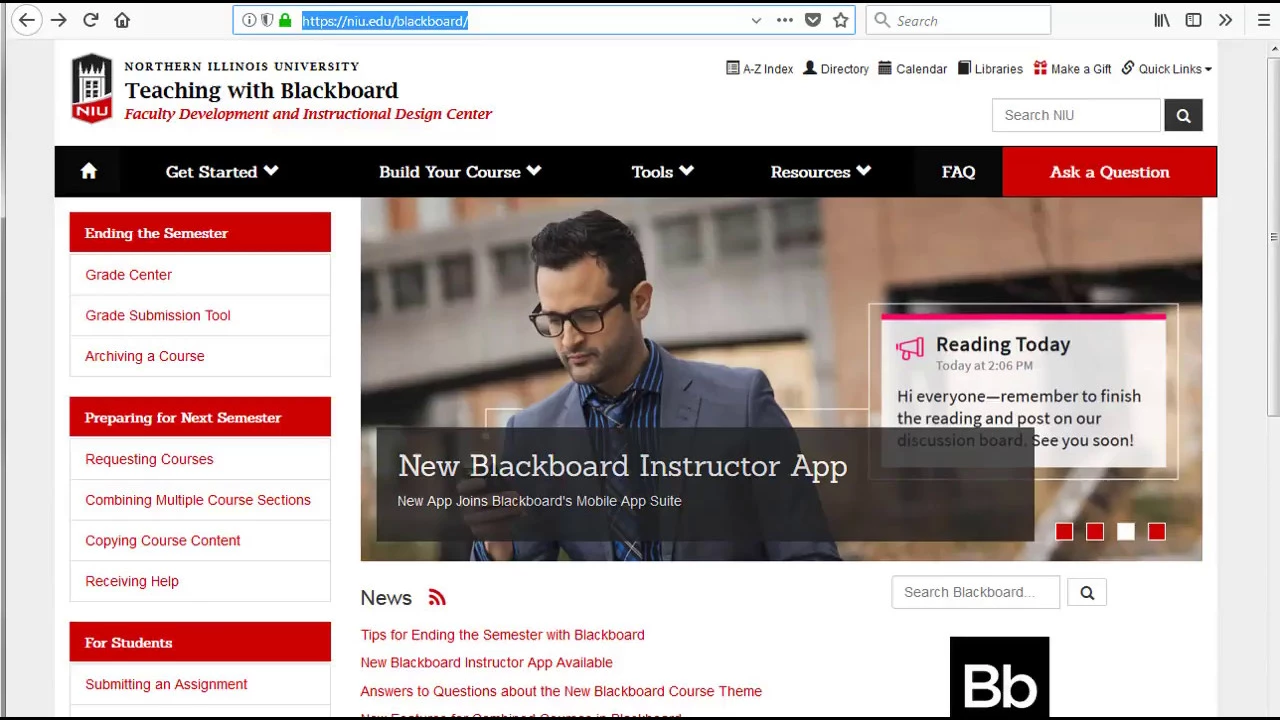Open New Blackboard Instructor App Available article
1280x720 pixels.
486,663
